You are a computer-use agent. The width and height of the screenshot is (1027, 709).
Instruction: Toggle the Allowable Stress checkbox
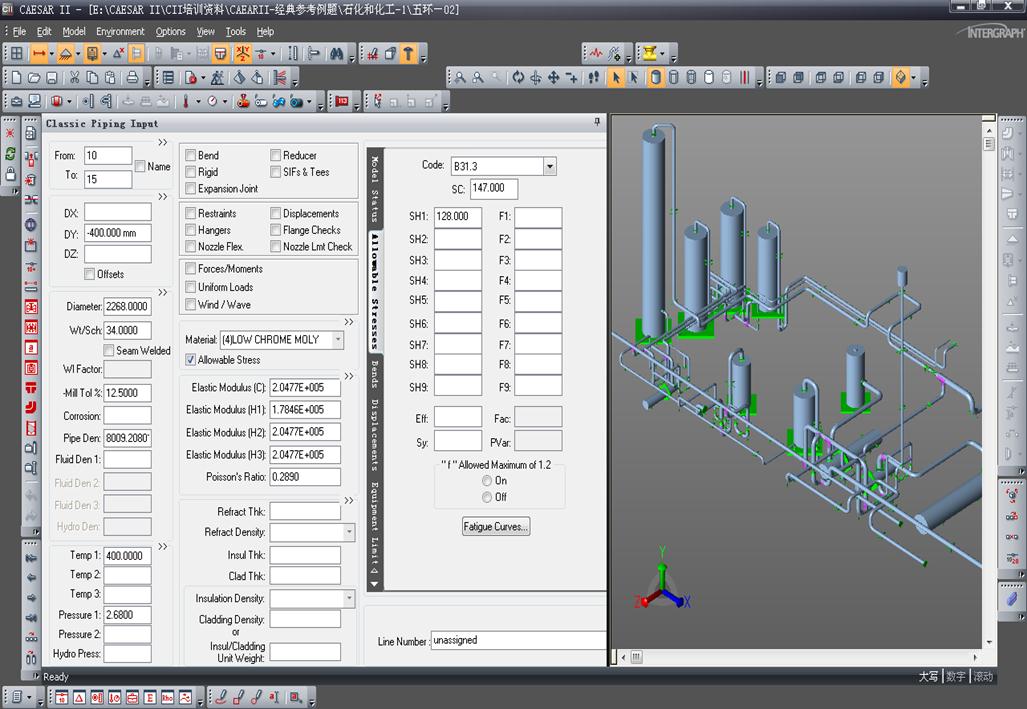(191, 360)
